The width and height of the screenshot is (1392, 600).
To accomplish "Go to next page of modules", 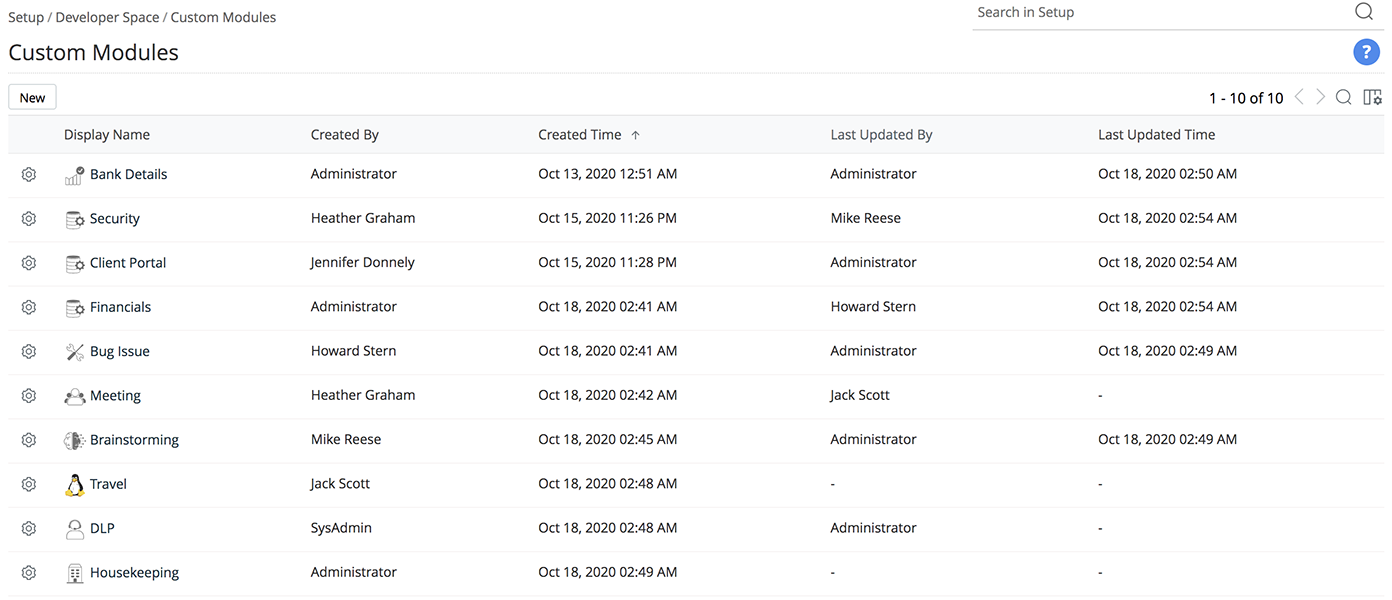I will point(1321,97).
